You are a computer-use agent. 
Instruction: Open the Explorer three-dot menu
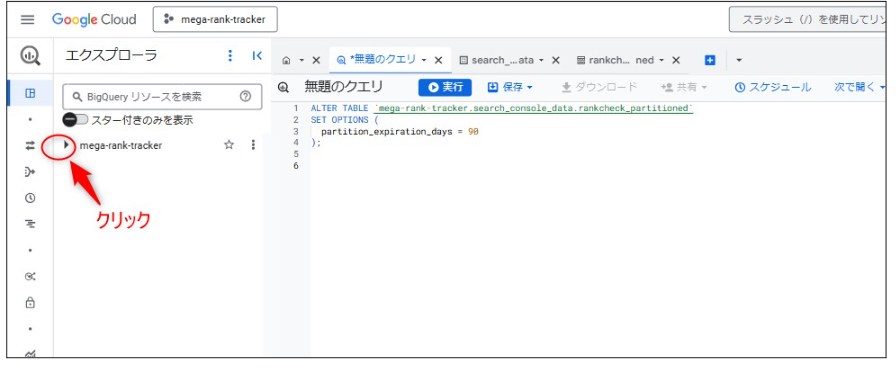pyautogui.click(x=230, y=55)
